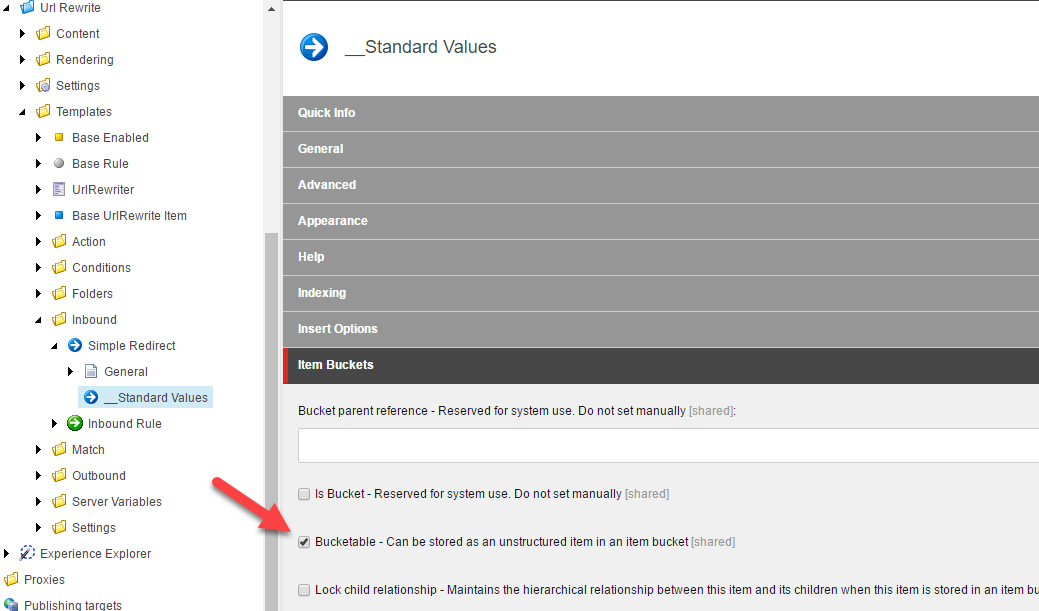This screenshot has width=1039, height=611.
Task: Click the Templates folder icon
Action: coord(43,111)
